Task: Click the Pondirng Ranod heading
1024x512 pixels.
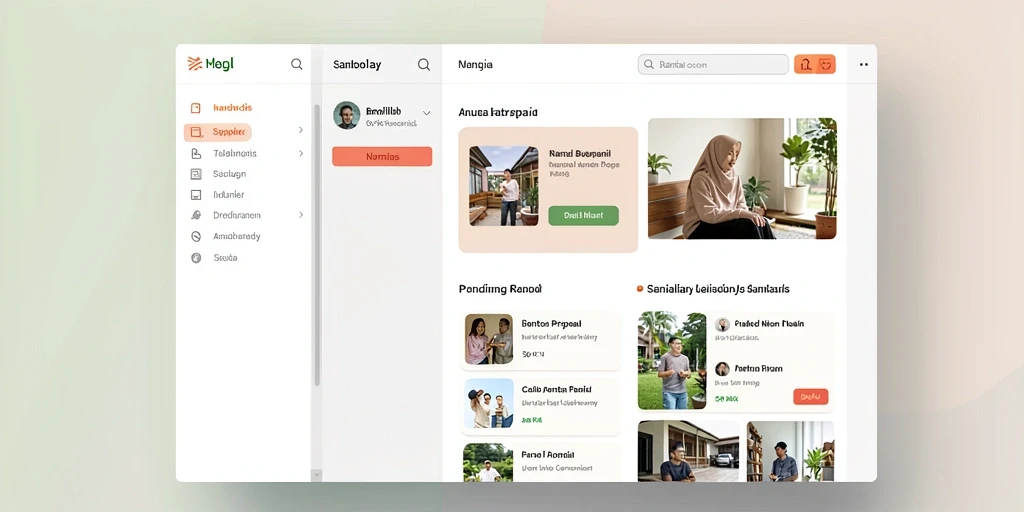Action: point(500,289)
